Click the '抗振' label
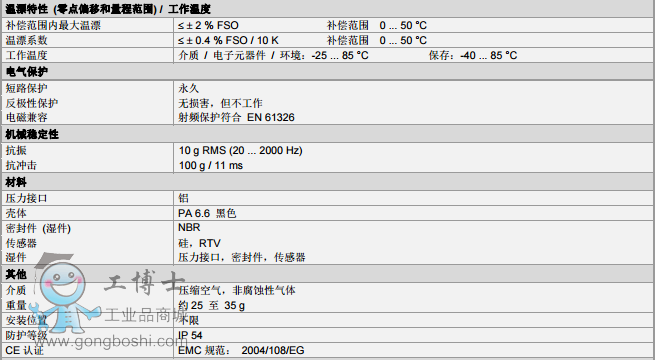 (x=16, y=150)
